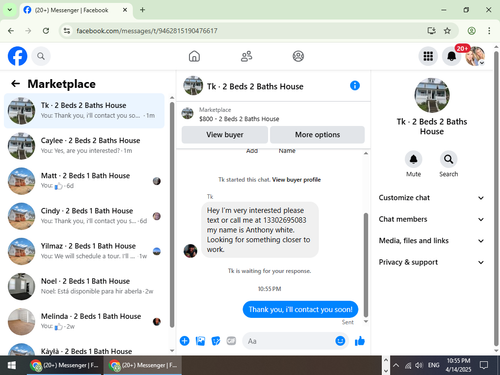Screen dimensions: 500x375
Task: Expand Media, files and links section
Action: (x=431, y=241)
